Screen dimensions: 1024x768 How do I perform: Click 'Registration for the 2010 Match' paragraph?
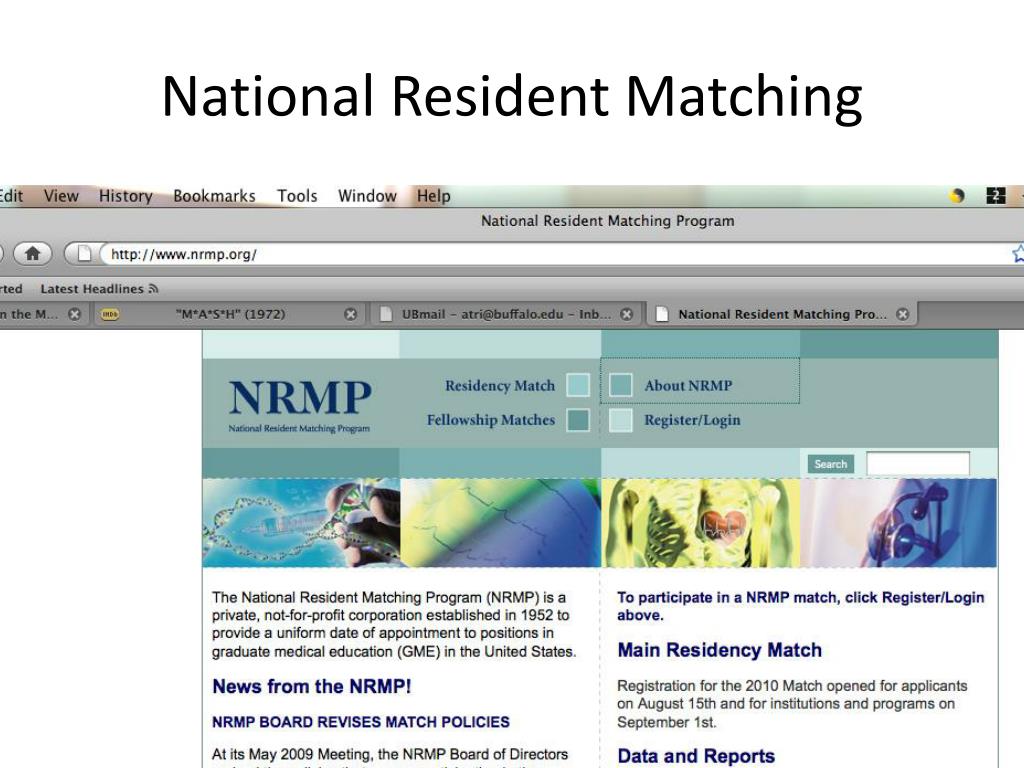(792, 704)
